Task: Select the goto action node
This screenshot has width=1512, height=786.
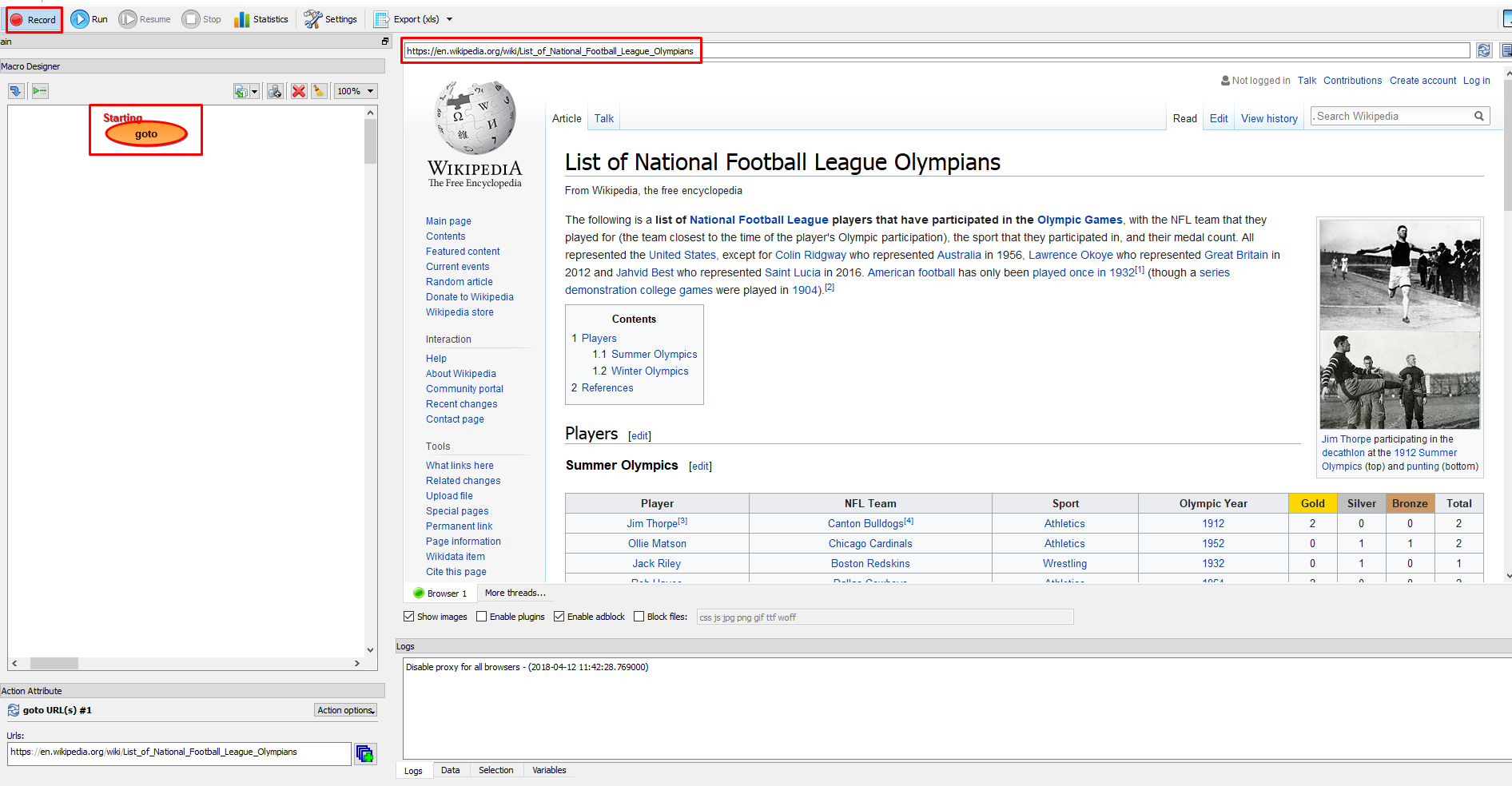Action: click(x=146, y=133)
